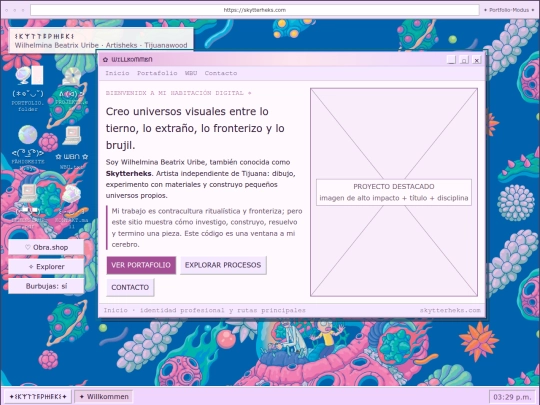This screenshot has height=405, width=540.
Task: Open the FÄHIGKEITEN globe desktop icon
Action: pos(28,147)
